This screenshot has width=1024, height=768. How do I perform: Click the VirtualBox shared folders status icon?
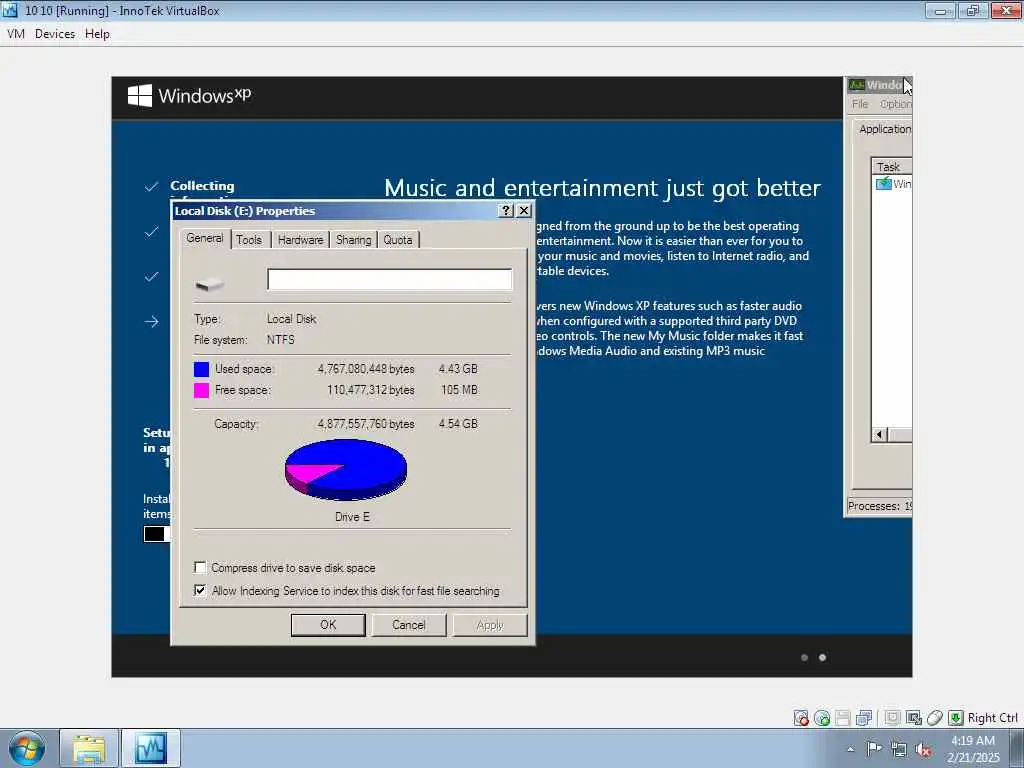point(914,718)
